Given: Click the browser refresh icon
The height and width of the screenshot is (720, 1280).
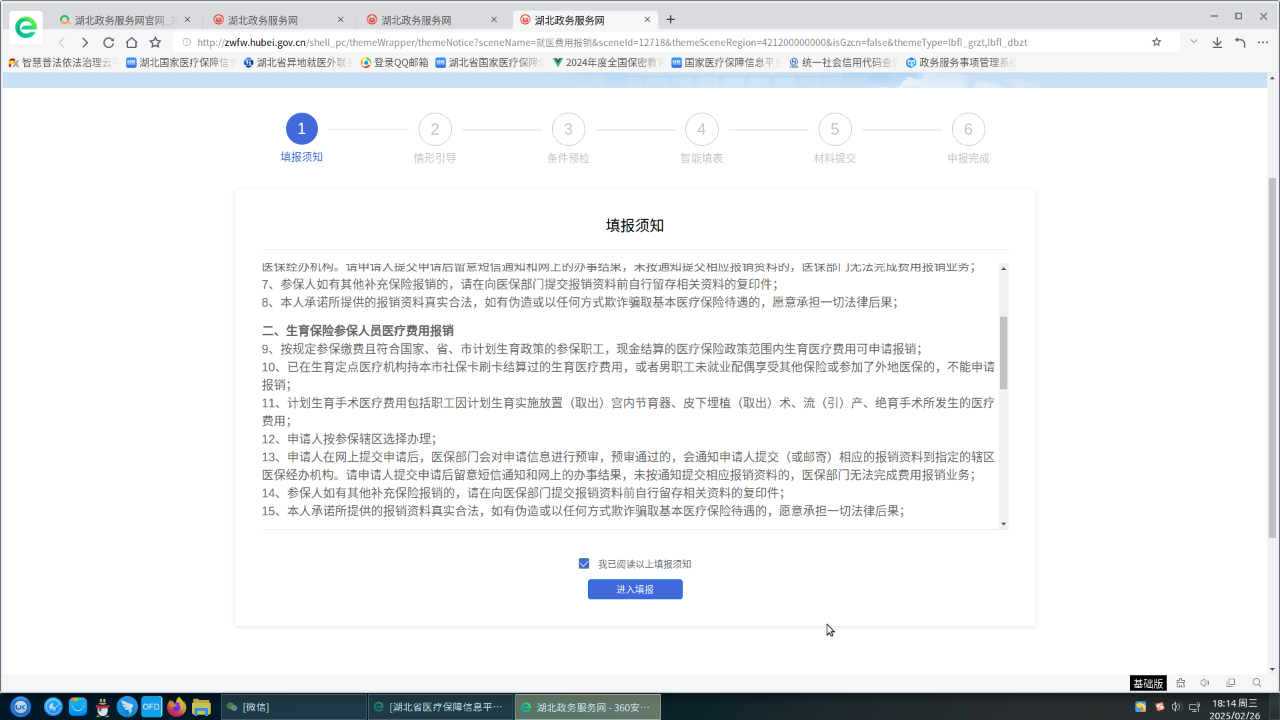Looking at the screenshot, I should [x=108, y=43].
